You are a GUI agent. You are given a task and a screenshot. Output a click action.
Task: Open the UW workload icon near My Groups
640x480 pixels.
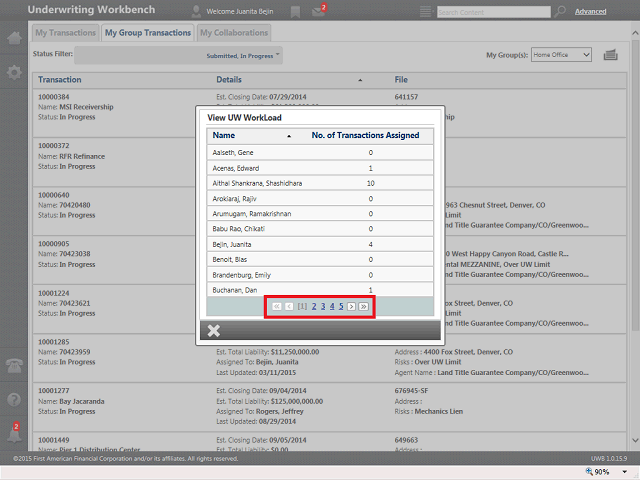611,55
